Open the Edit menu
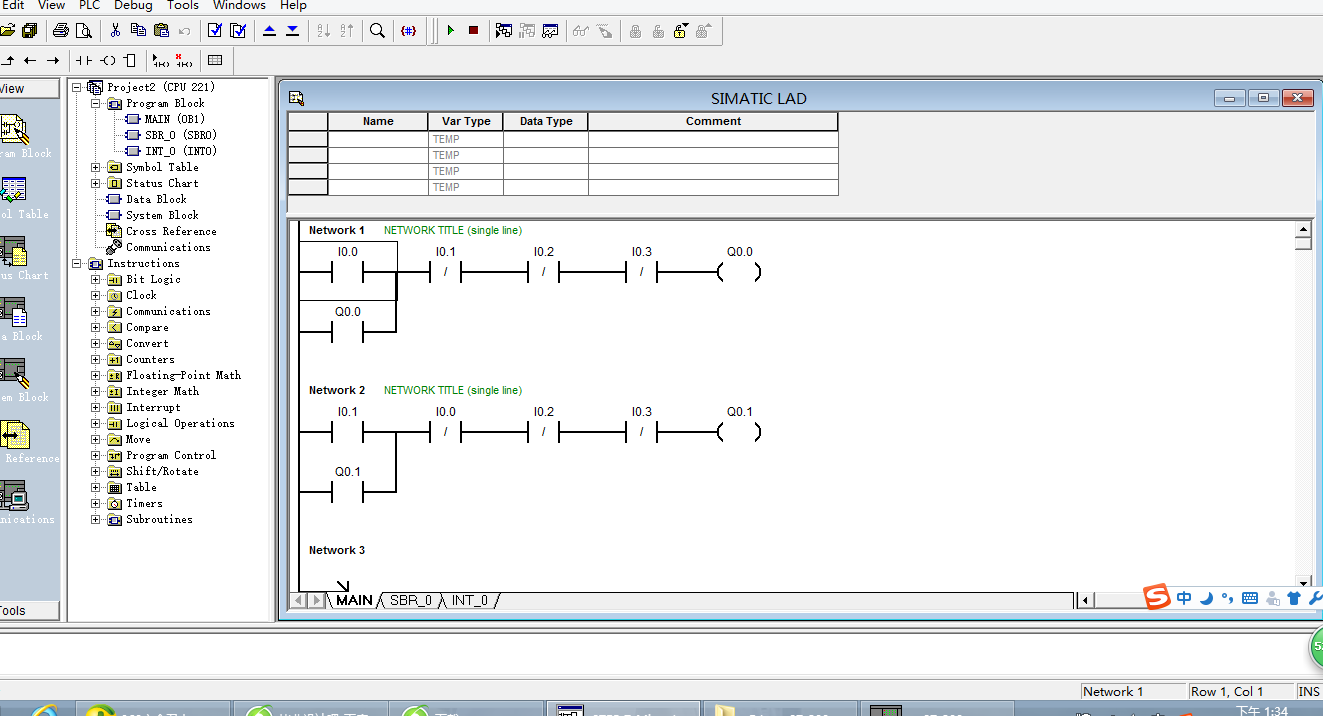The width and height of the screenshot is (1323, 716). (x=12, y=5)
